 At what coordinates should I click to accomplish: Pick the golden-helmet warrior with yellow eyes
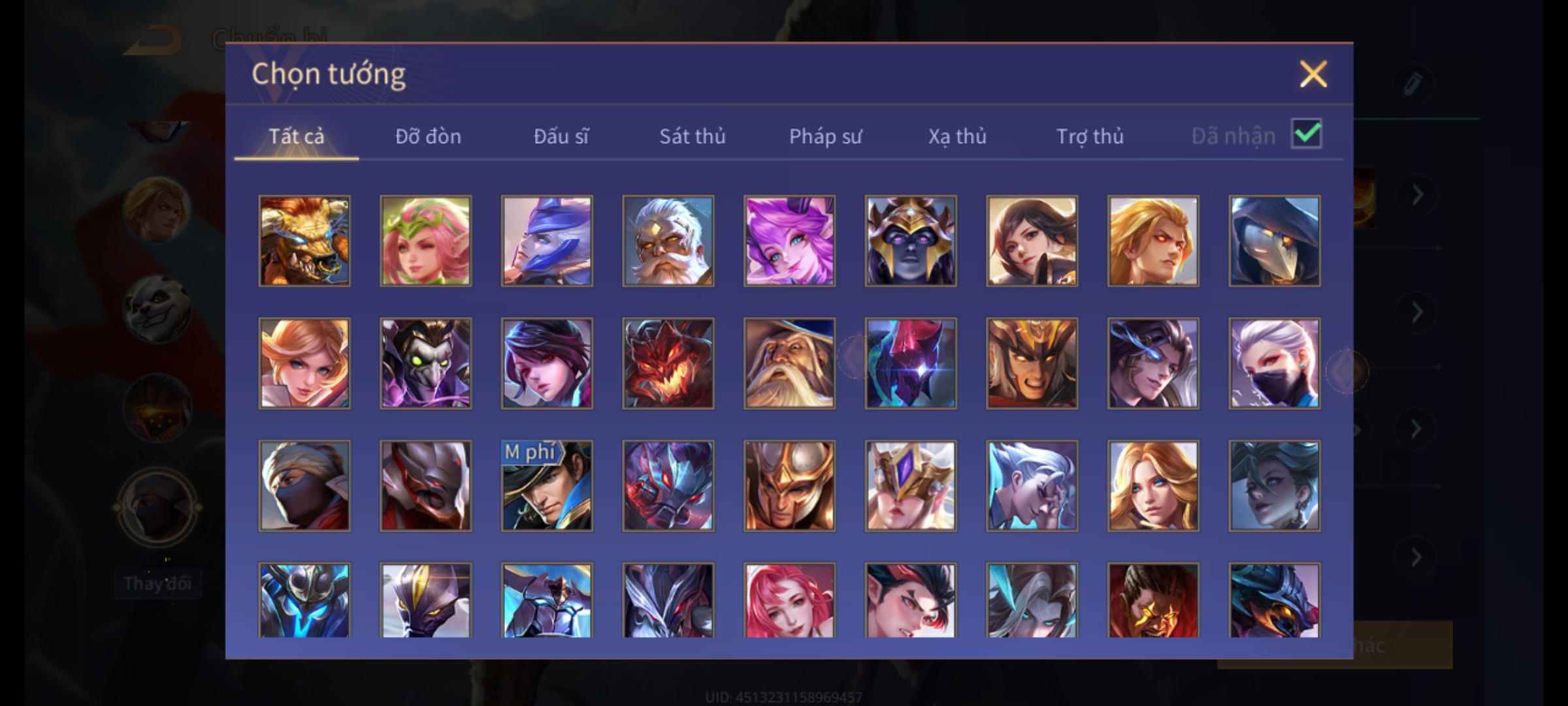1032,363
